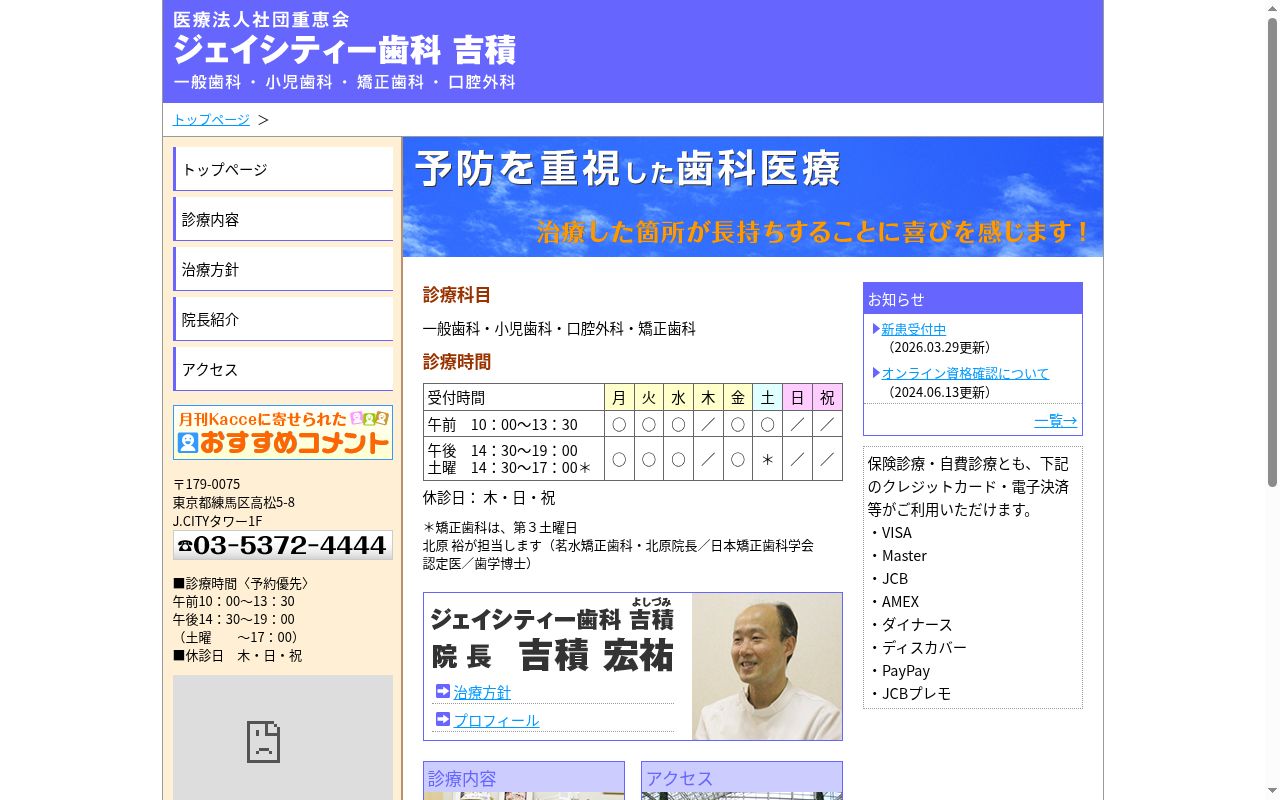Click the 受付時間 table header cell
The image size is (1280, 800).
coord(514,397)
